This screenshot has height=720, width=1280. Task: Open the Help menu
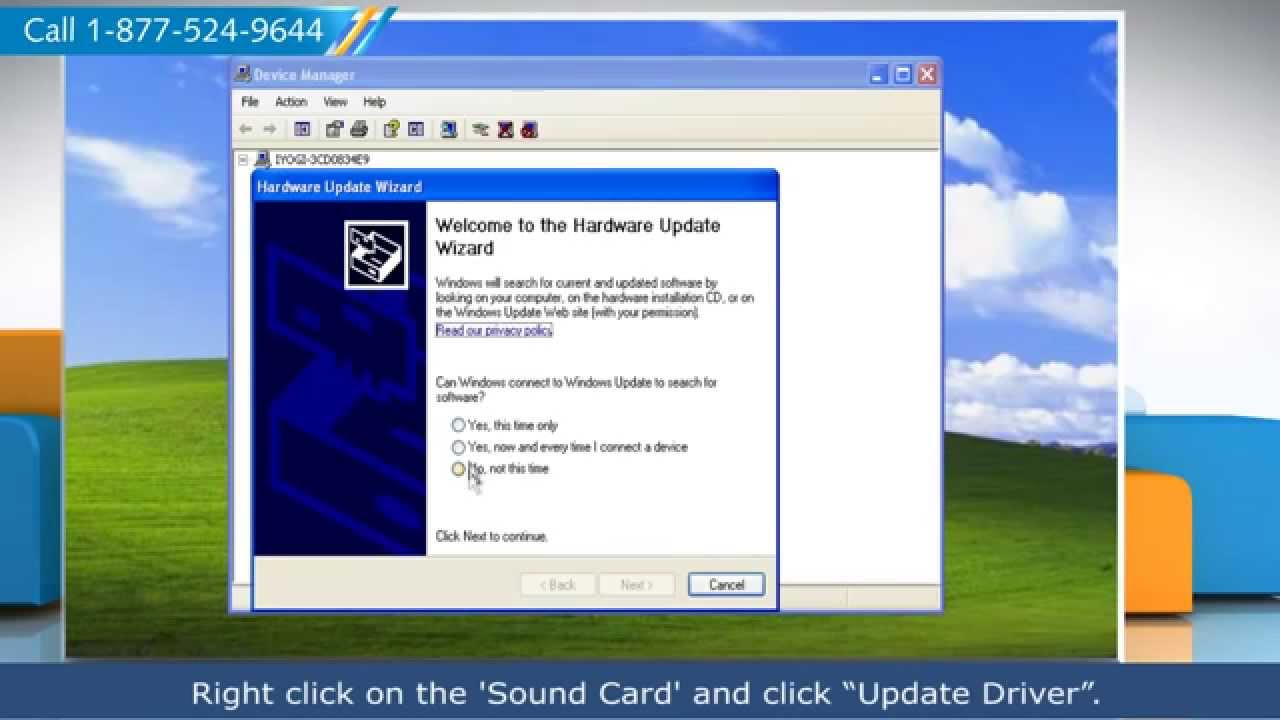click(374, 102)
